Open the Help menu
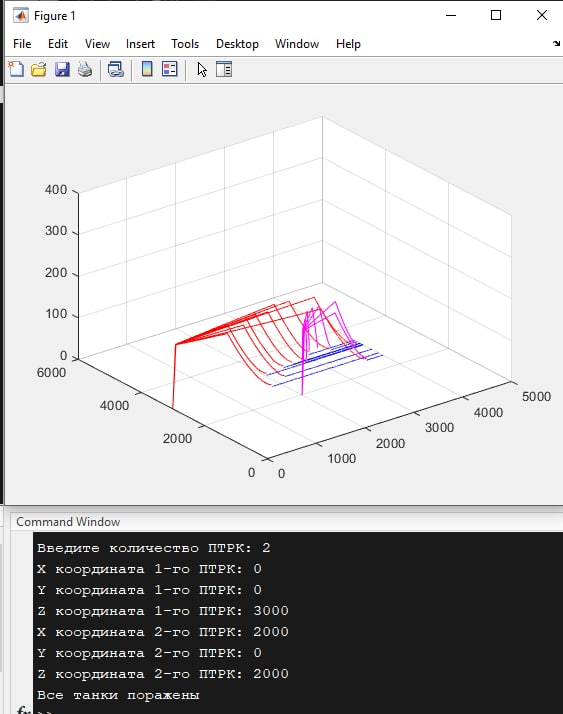Viewport: 563px width, 714px height. coord(348,44)
